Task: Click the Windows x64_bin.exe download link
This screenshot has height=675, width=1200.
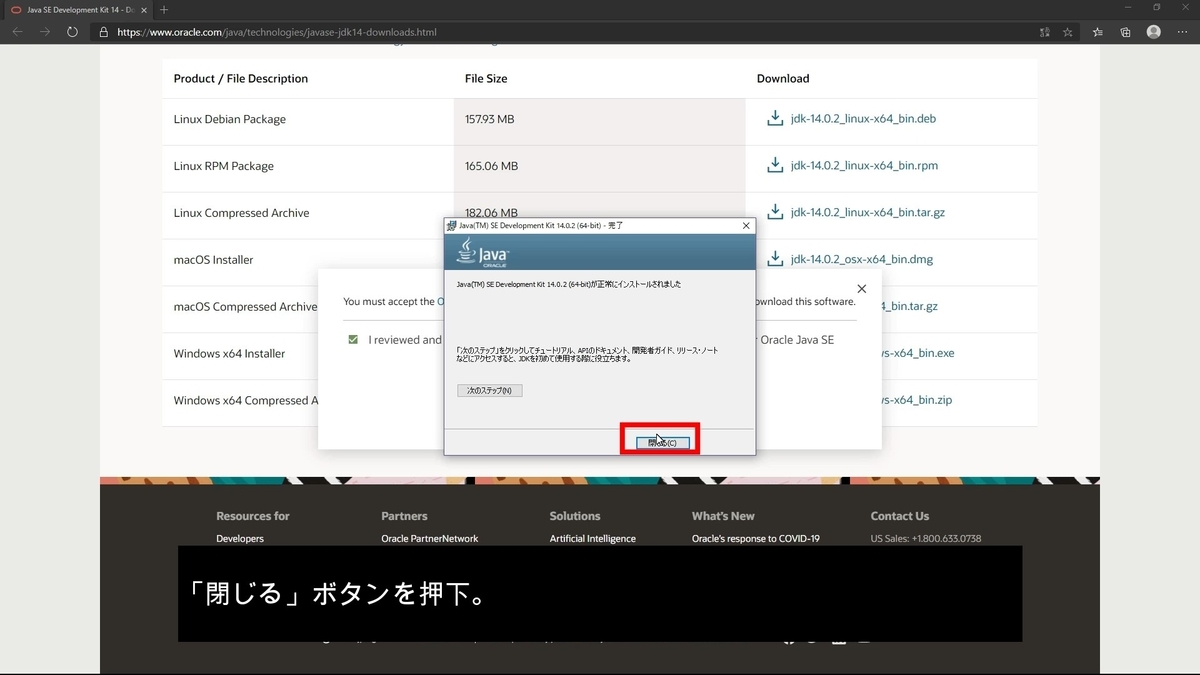Action: coord(919,353)
